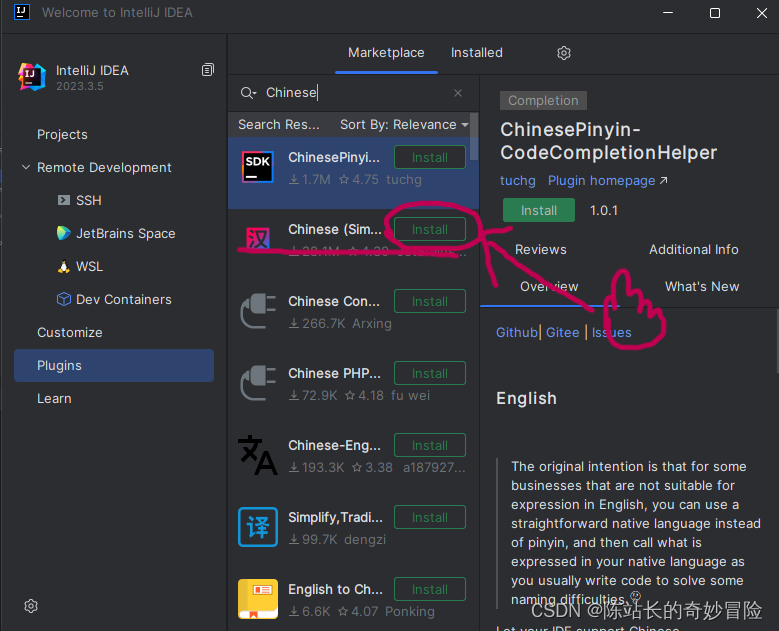Click the English to Chinese book icon
Viewport: 779px width, 631px height.
tap(258, 599)
